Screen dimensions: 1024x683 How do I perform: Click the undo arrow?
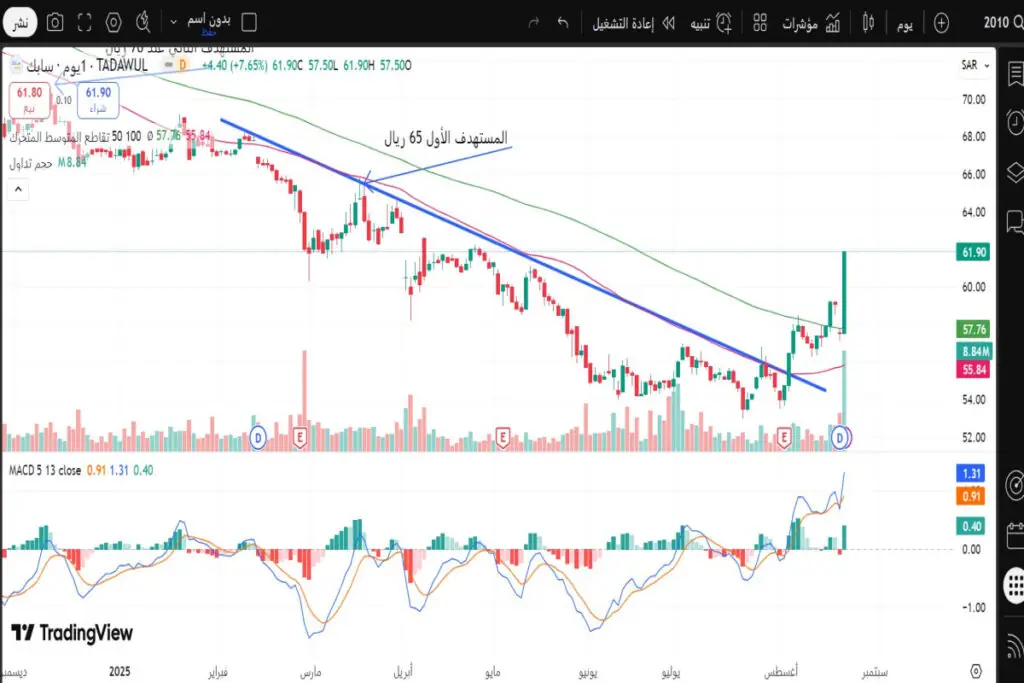[563, 22]
